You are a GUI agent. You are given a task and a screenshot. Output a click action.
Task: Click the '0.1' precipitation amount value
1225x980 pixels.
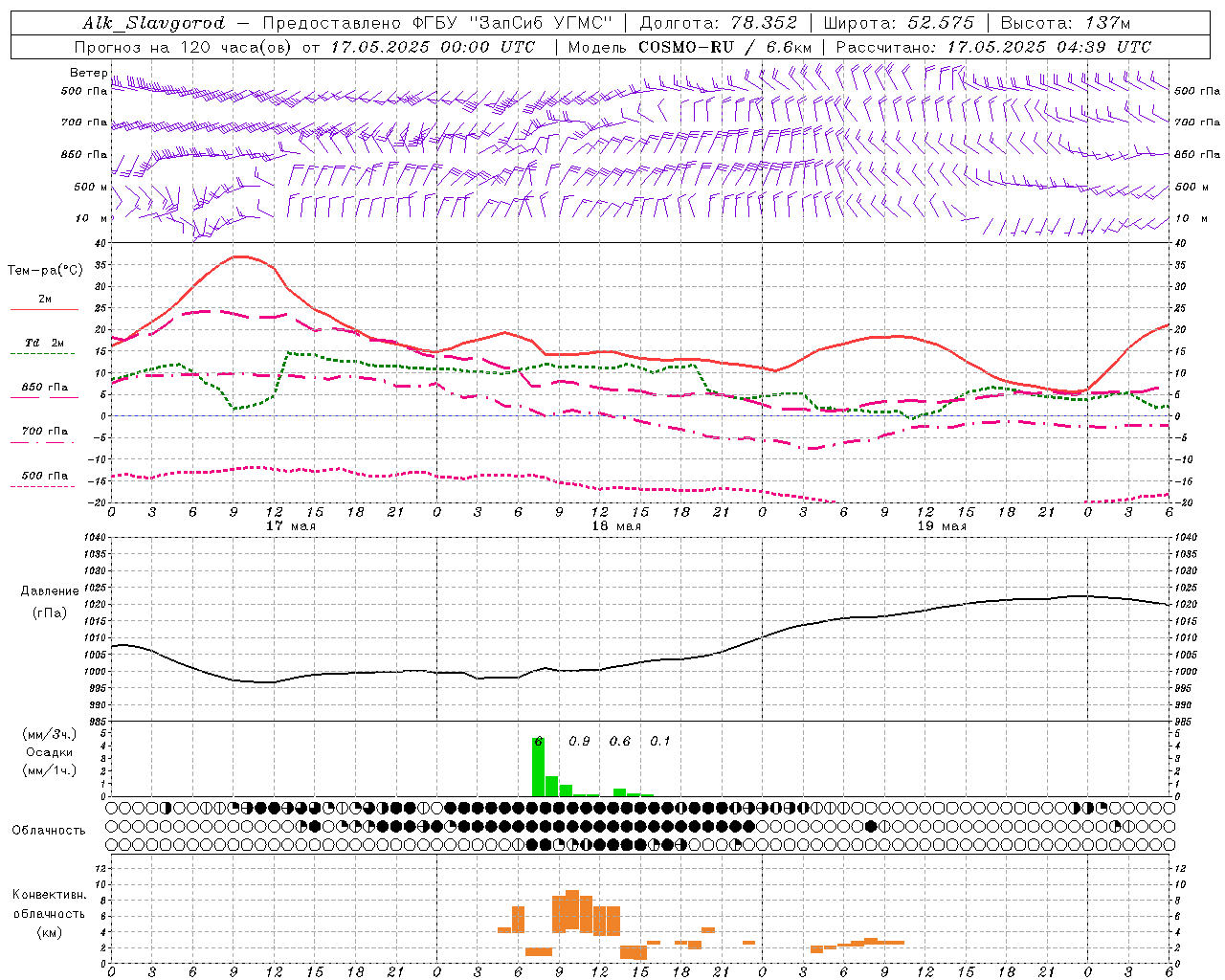click(x=660, y=742)
